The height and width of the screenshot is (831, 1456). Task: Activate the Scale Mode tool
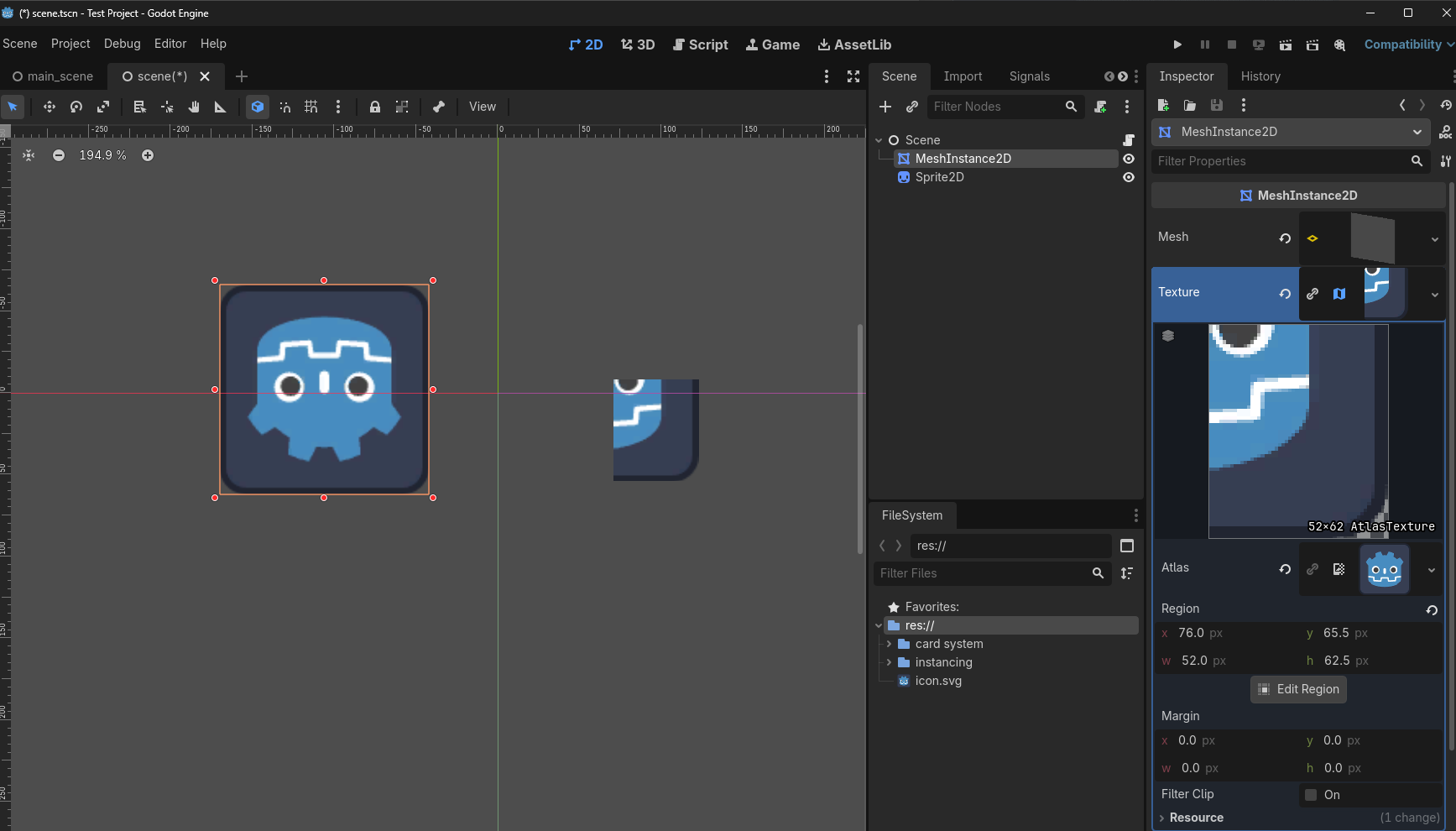click(x=103, y=107)
